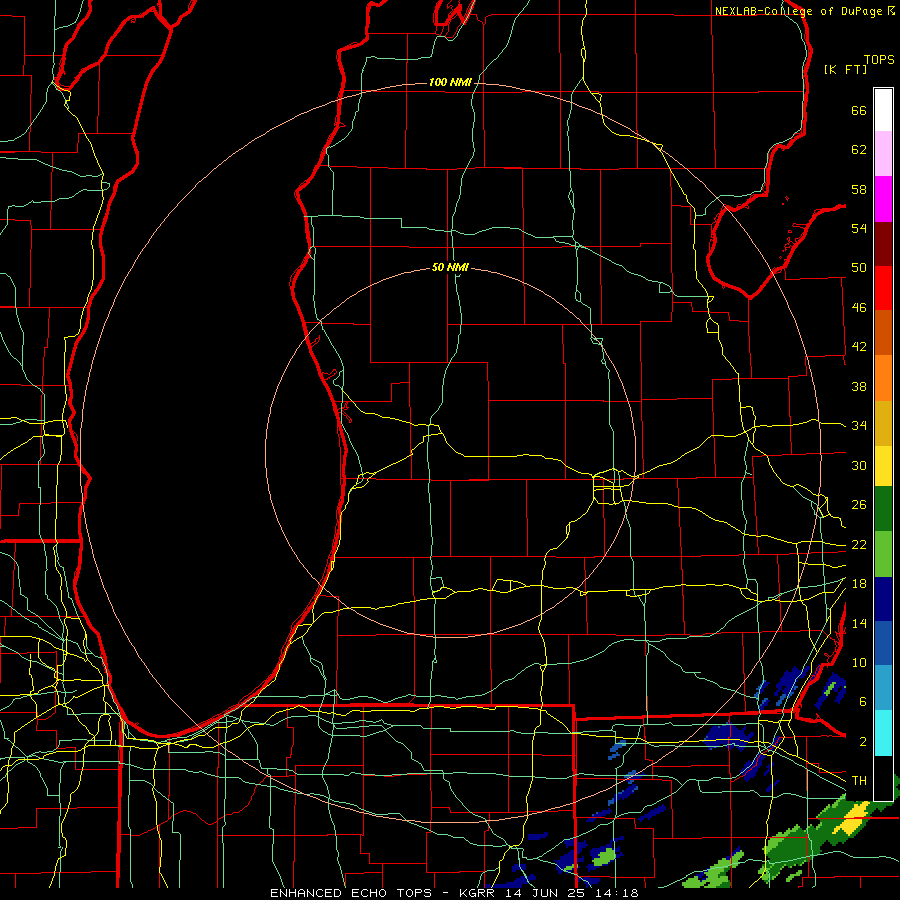900x900 pixels.
Task: Click the yellow 30 kft legend swatch
Action: pos(883,465)
